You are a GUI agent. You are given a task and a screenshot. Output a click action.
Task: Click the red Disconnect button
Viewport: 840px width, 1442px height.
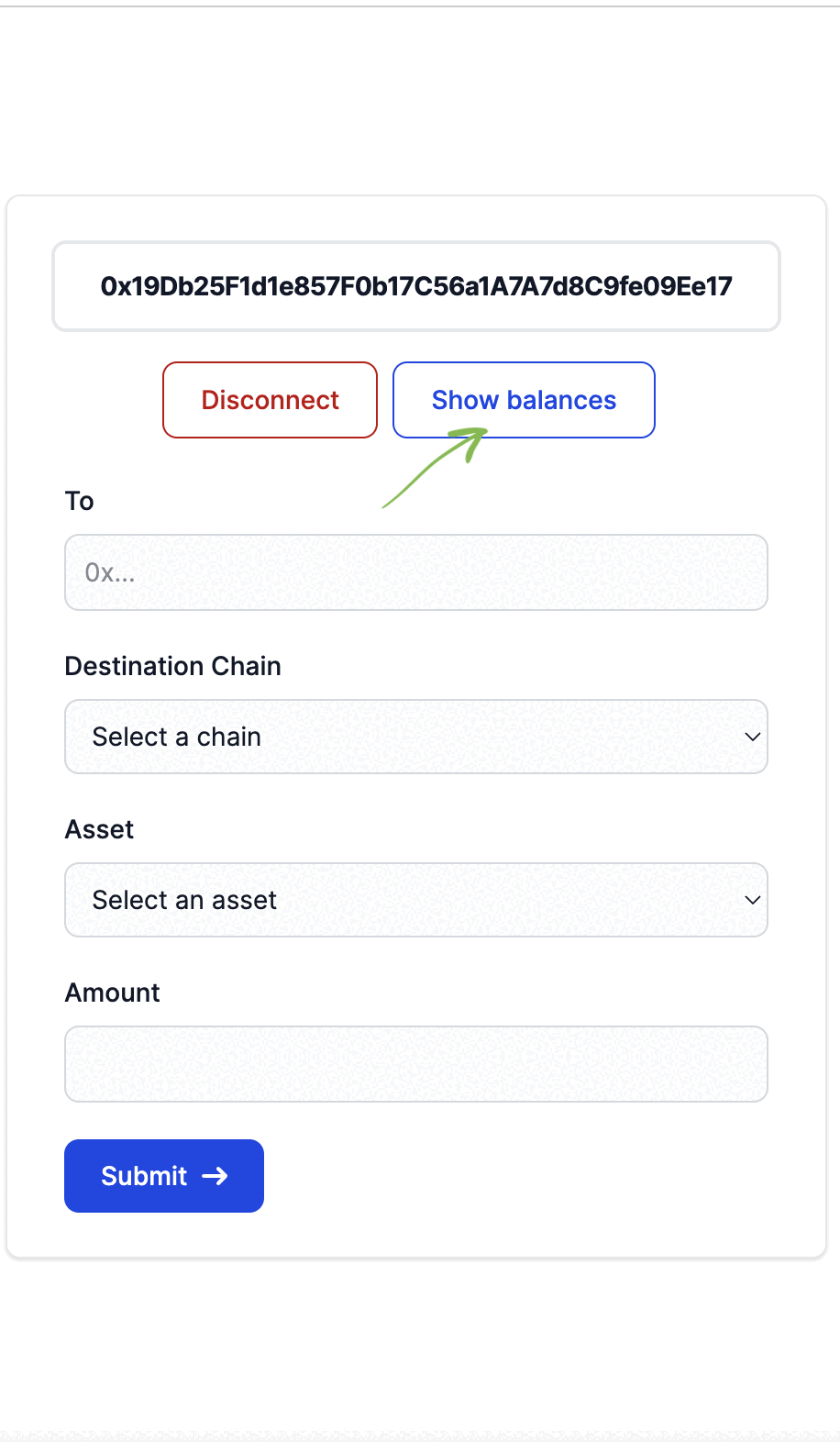[x=270, y=400]
